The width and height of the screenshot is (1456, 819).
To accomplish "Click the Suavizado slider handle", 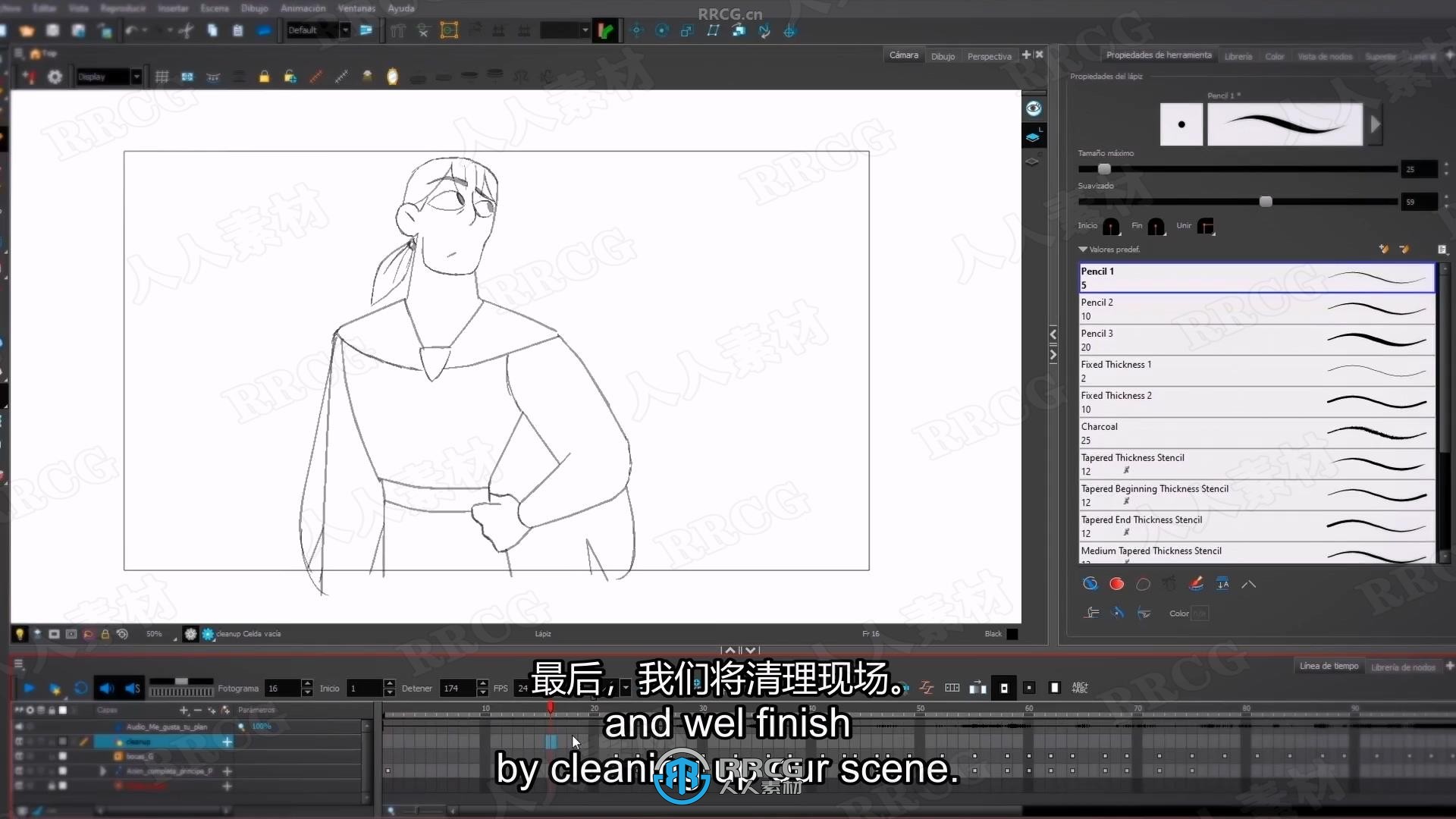I will (1266, 202).
